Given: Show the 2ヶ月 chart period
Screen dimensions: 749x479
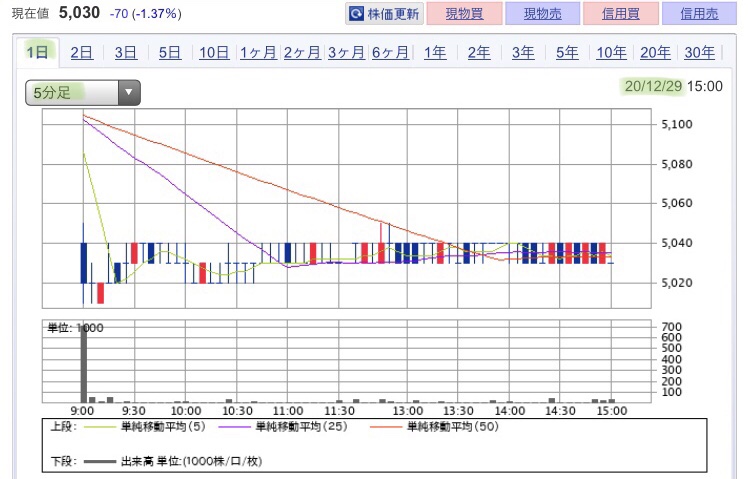Looking at the screenshot, I should 302,52.
